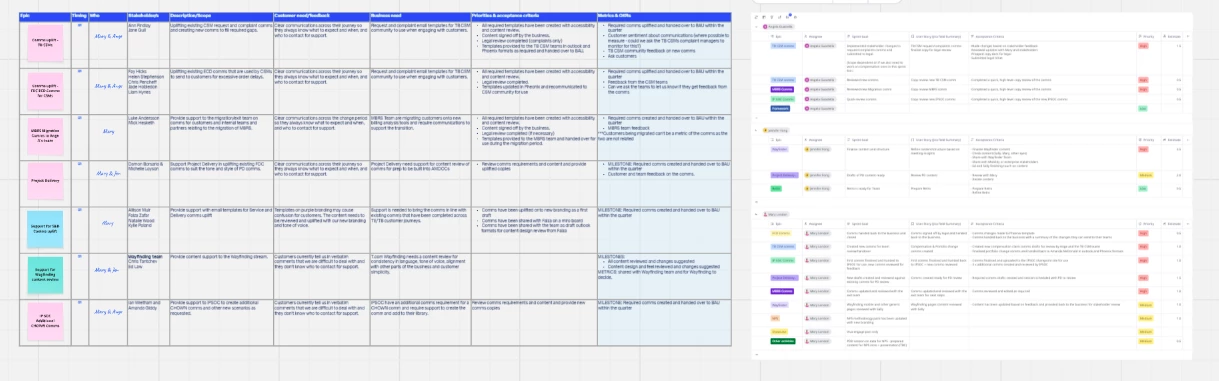Click the last icon in the table toolbar
Screen dimensions: 1219x381
[x=795, y=17]
